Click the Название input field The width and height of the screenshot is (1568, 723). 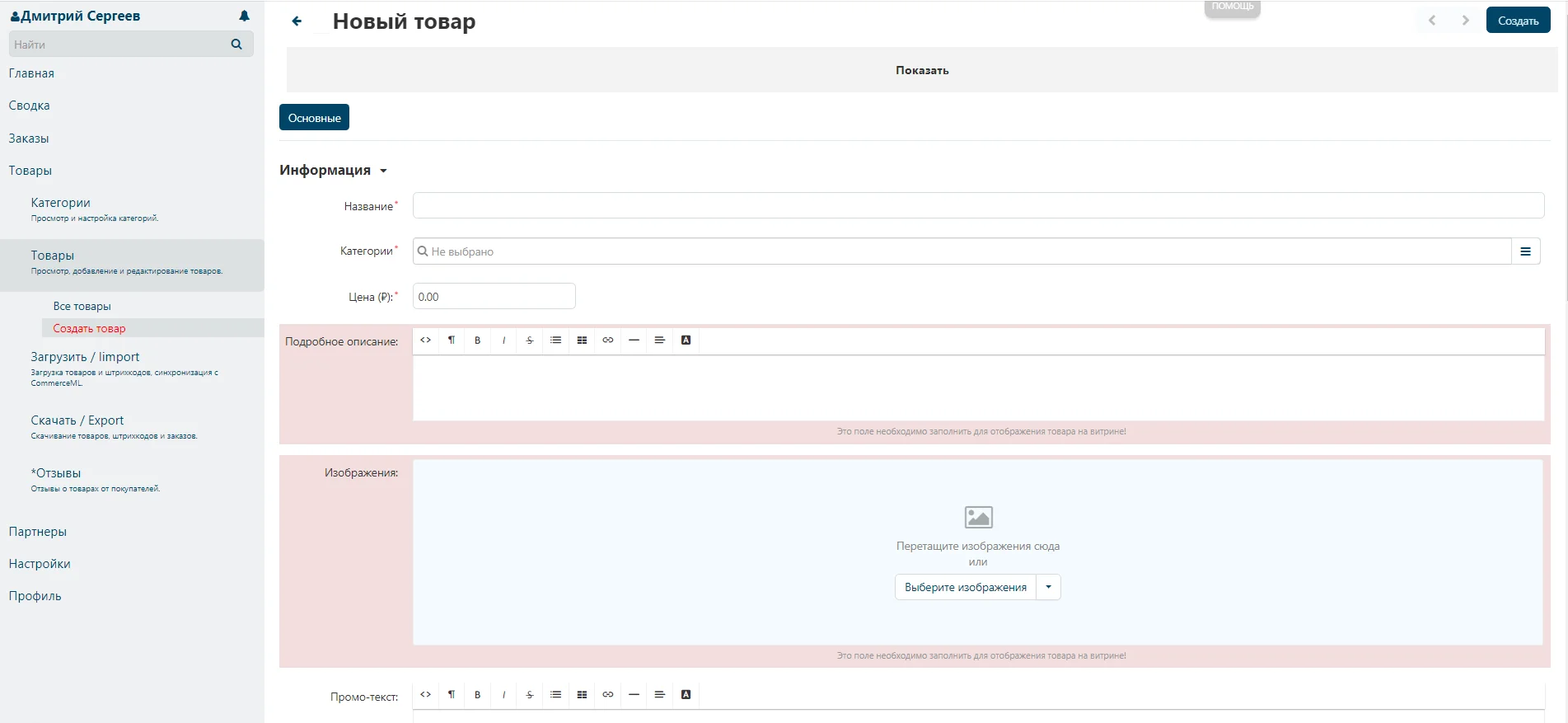pyautogui.click(x=978, y=205)
